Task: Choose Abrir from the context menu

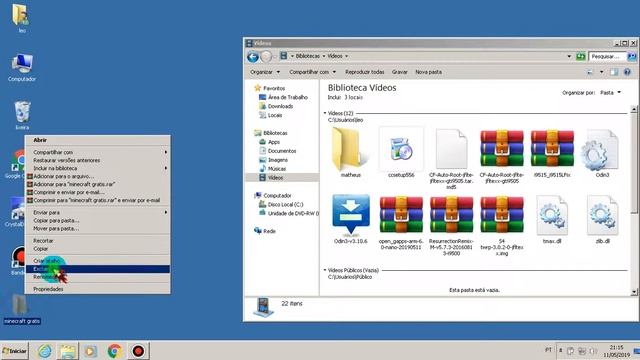Action: click(x=98, y=140)
